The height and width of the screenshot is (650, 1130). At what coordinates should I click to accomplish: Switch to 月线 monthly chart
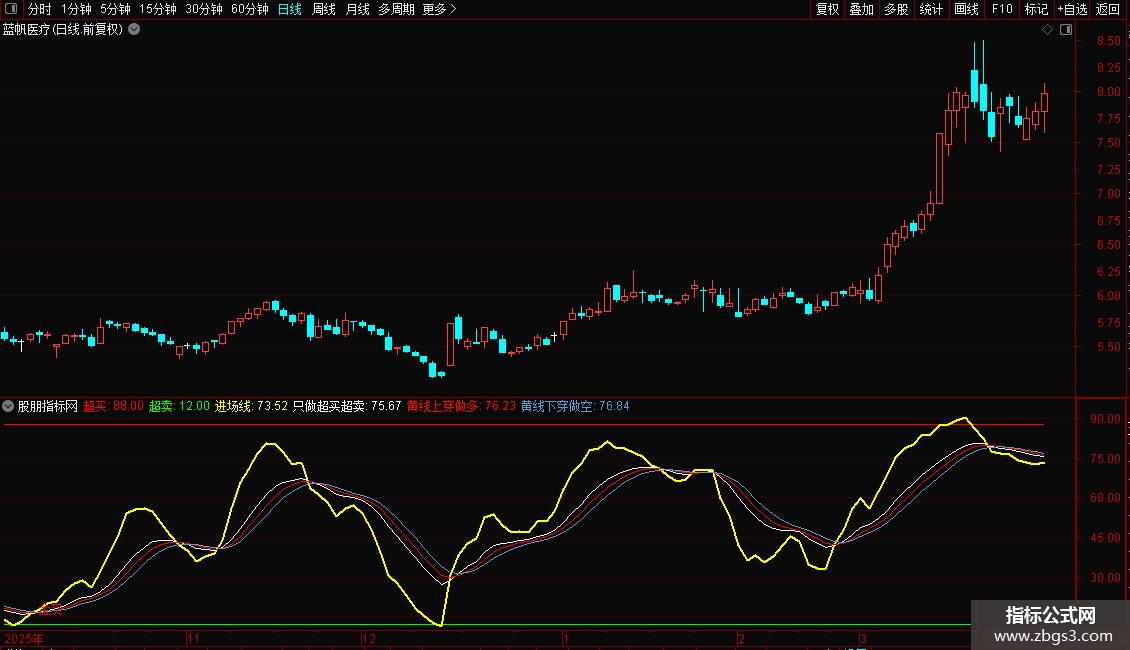(357, 9)
